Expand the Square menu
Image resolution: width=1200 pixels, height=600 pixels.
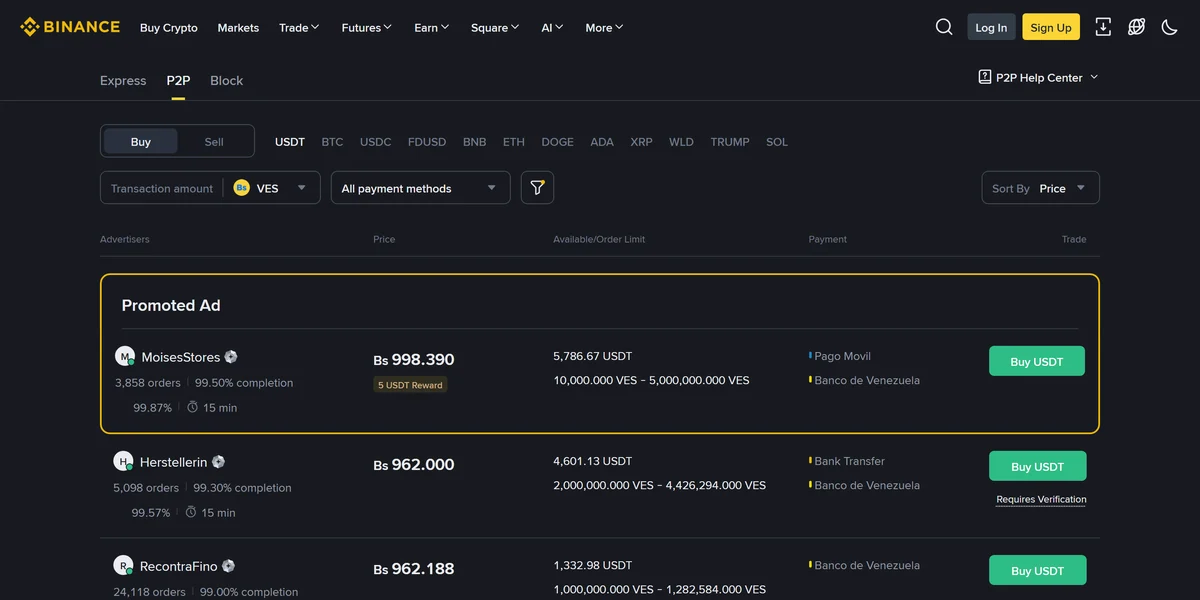coord(495,27)
